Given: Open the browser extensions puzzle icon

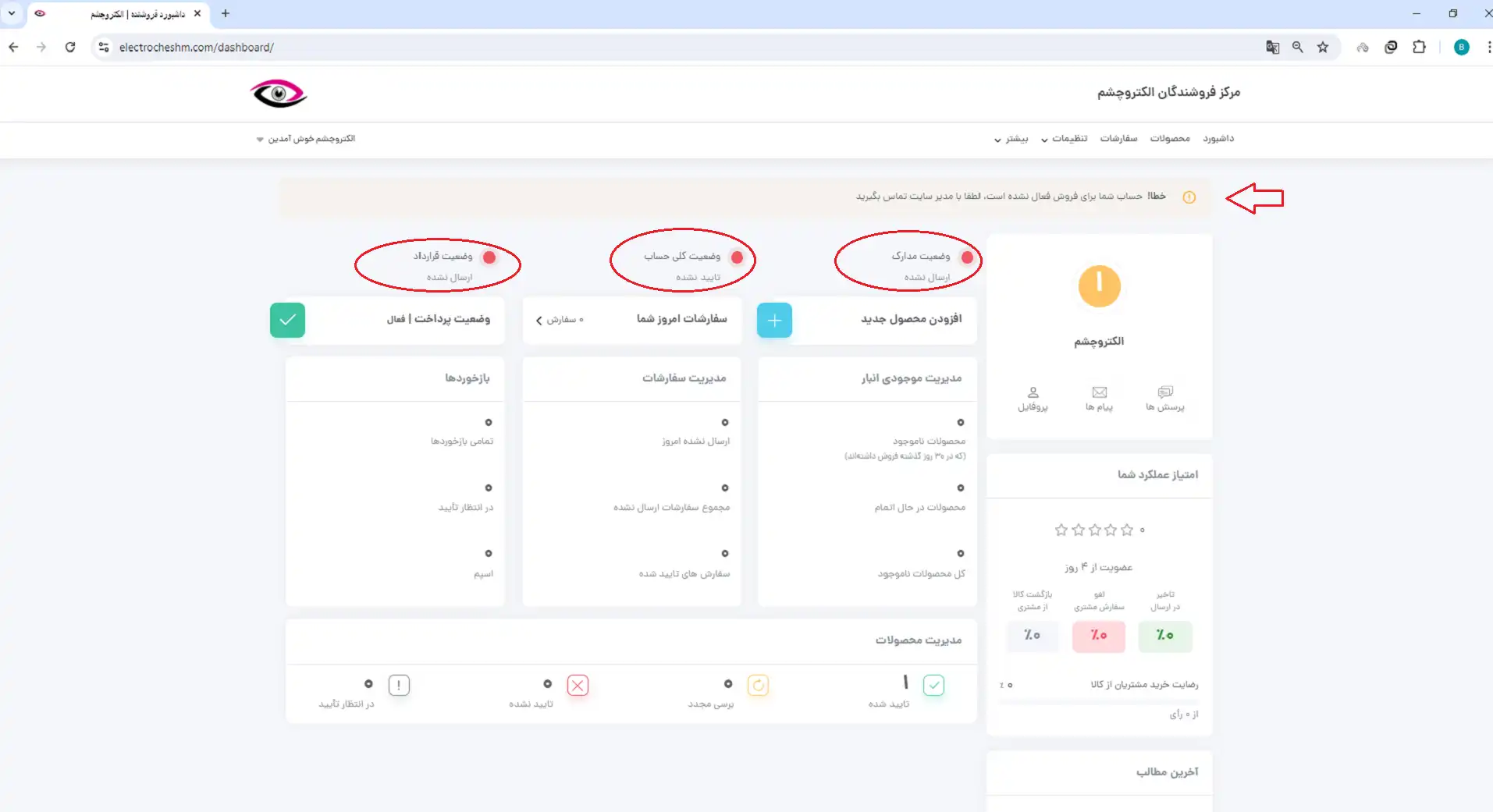Looking at the screenshot, I should pos(1419,47).
